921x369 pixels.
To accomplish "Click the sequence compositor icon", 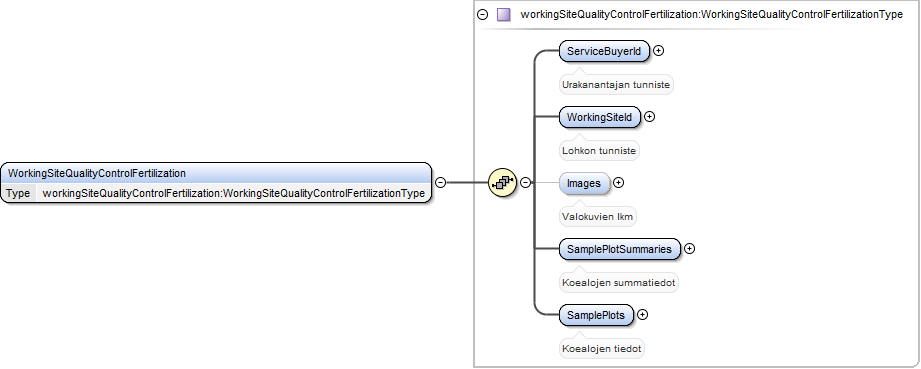I will (502, 183).
